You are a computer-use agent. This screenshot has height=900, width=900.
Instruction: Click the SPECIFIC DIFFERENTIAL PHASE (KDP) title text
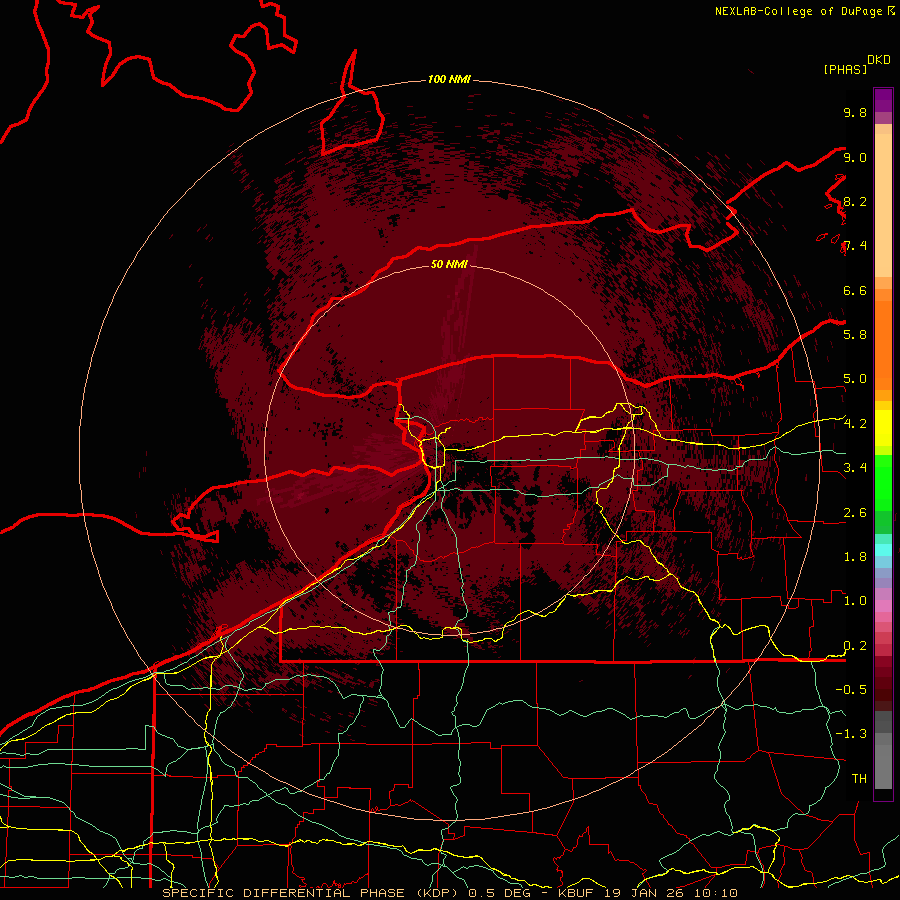pos(309,893)
